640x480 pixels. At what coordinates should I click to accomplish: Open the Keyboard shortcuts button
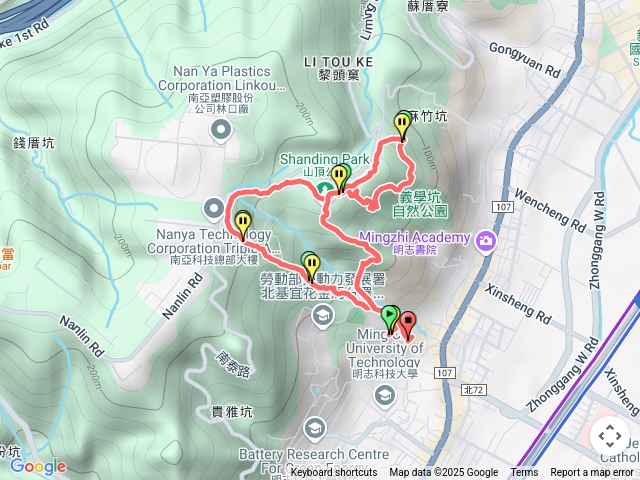point(334,473)
